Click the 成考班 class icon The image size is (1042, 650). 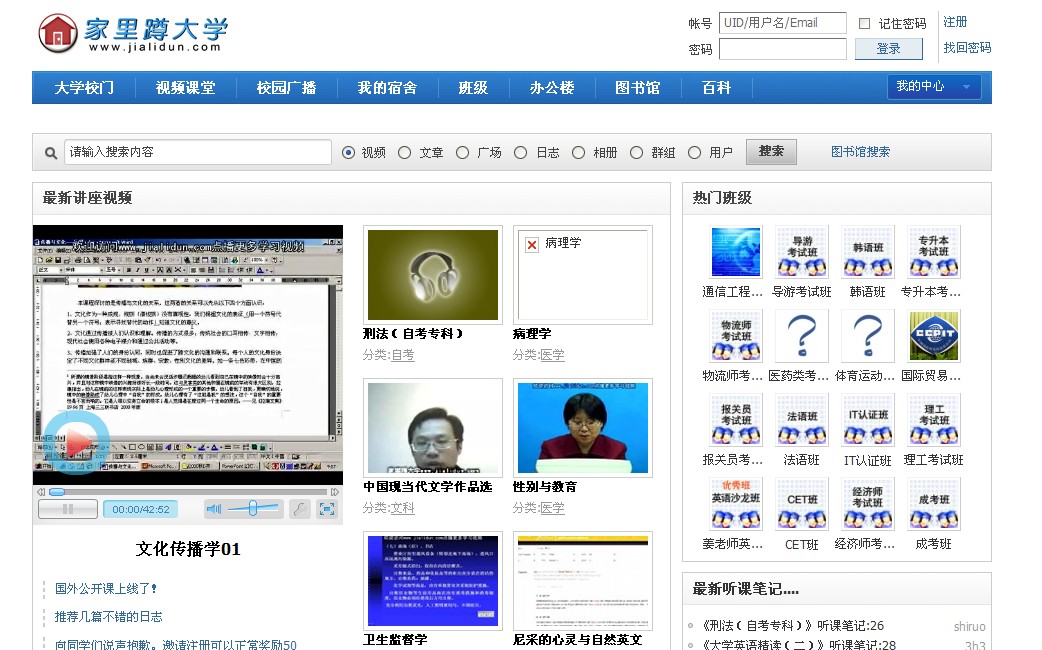933,503
